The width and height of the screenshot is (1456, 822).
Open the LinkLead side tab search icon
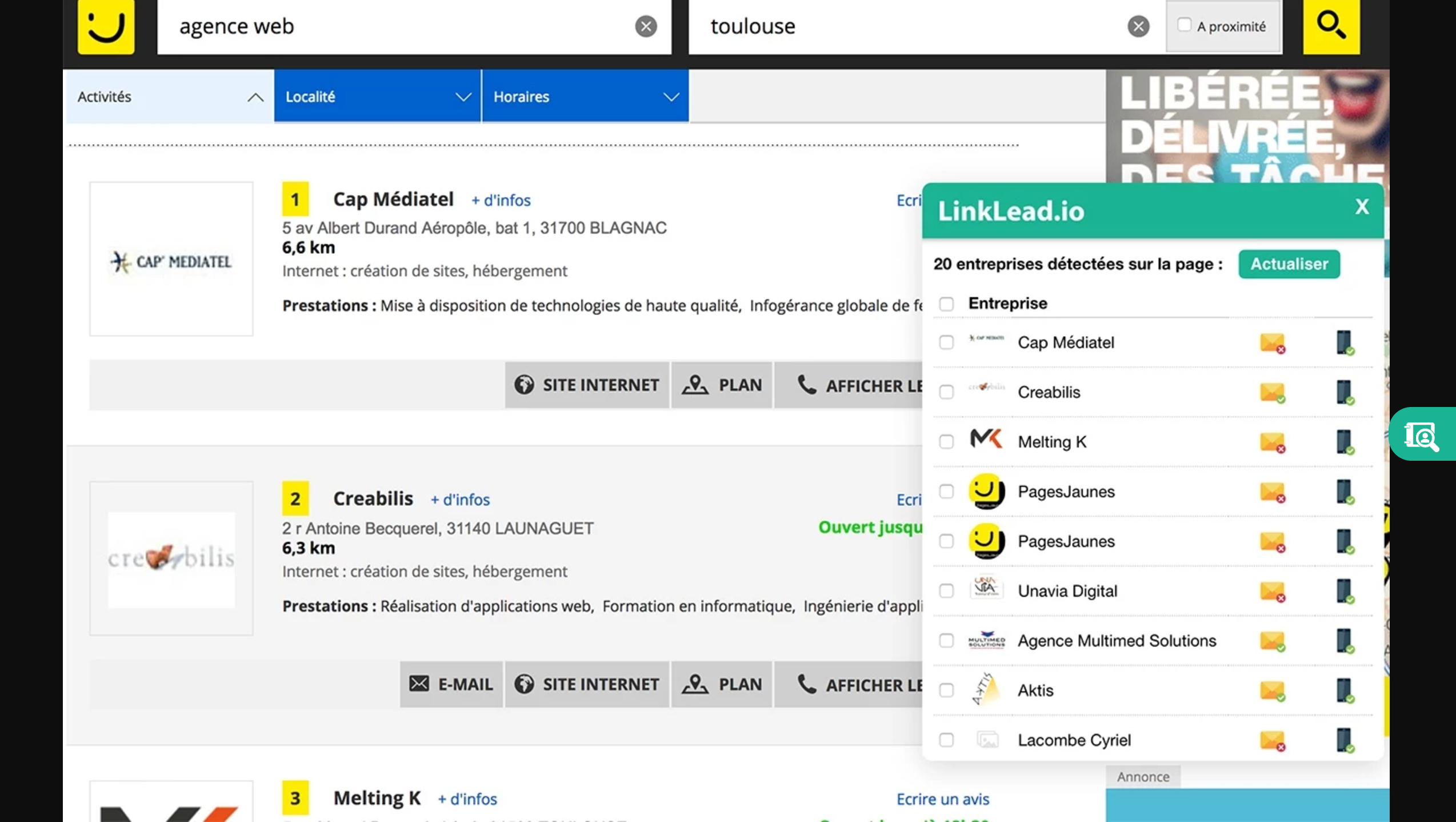[1422, 437]
